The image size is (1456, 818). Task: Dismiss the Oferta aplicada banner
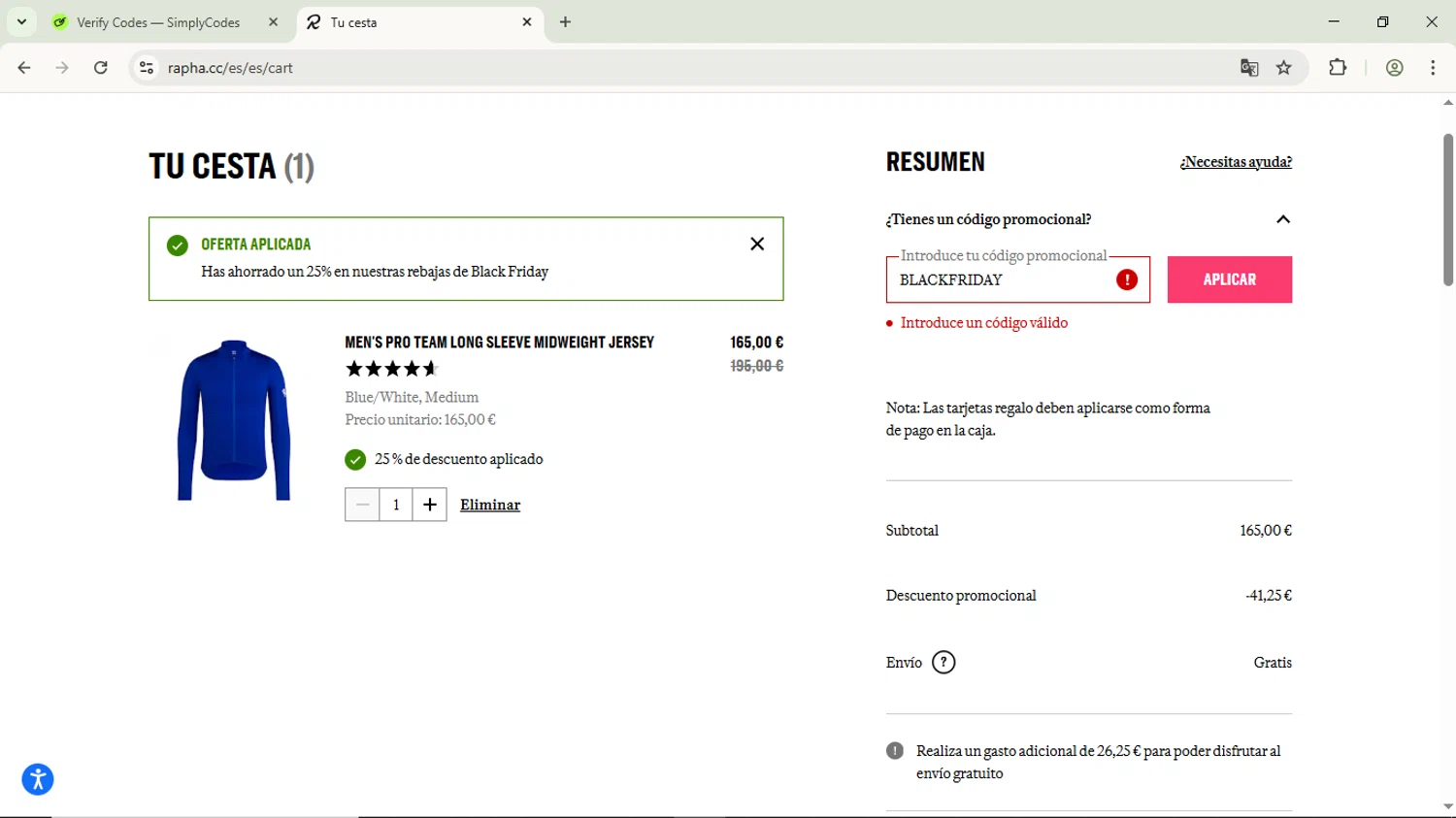[757, 244]
